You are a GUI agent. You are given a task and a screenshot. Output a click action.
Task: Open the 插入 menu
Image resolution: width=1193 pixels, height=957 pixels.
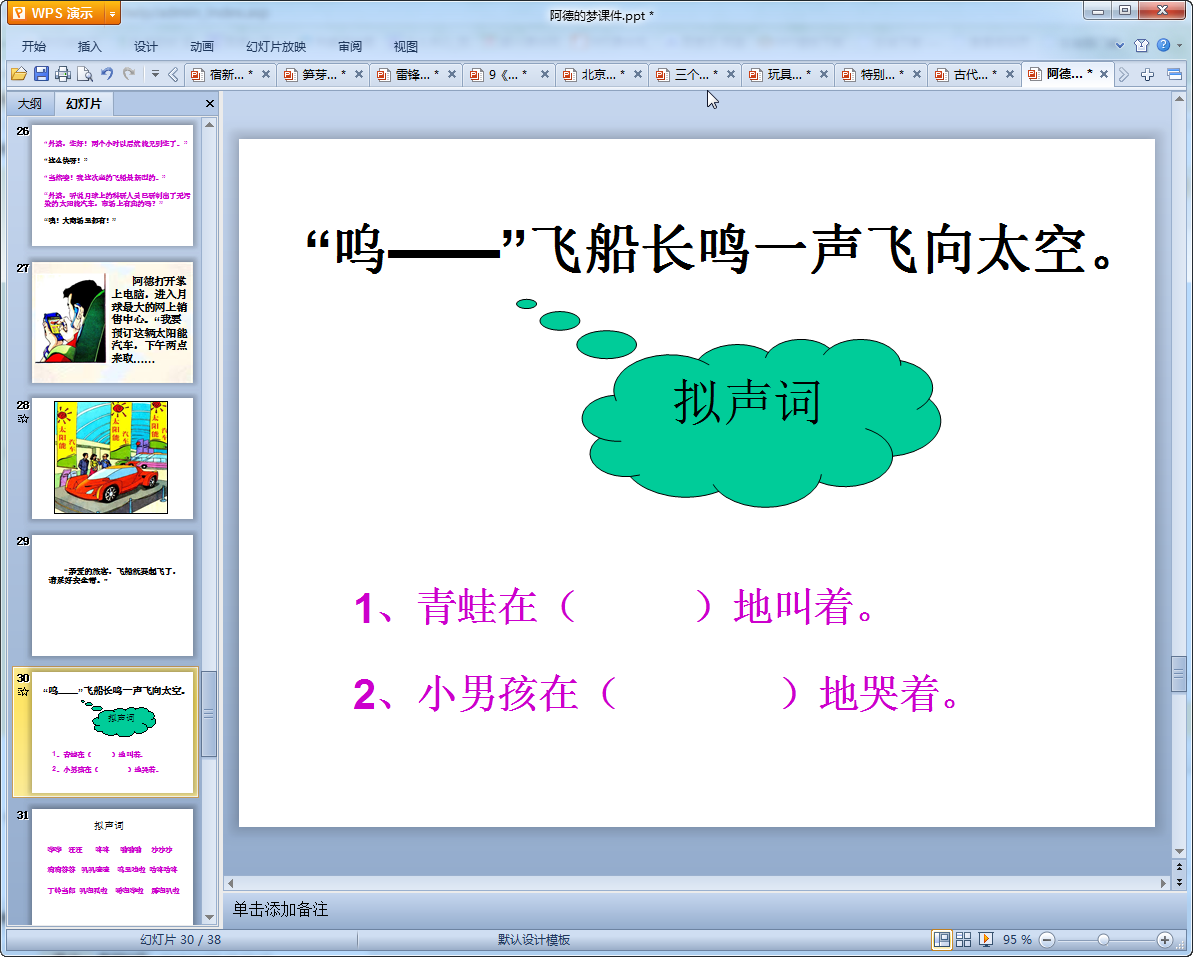click(89, 46)
